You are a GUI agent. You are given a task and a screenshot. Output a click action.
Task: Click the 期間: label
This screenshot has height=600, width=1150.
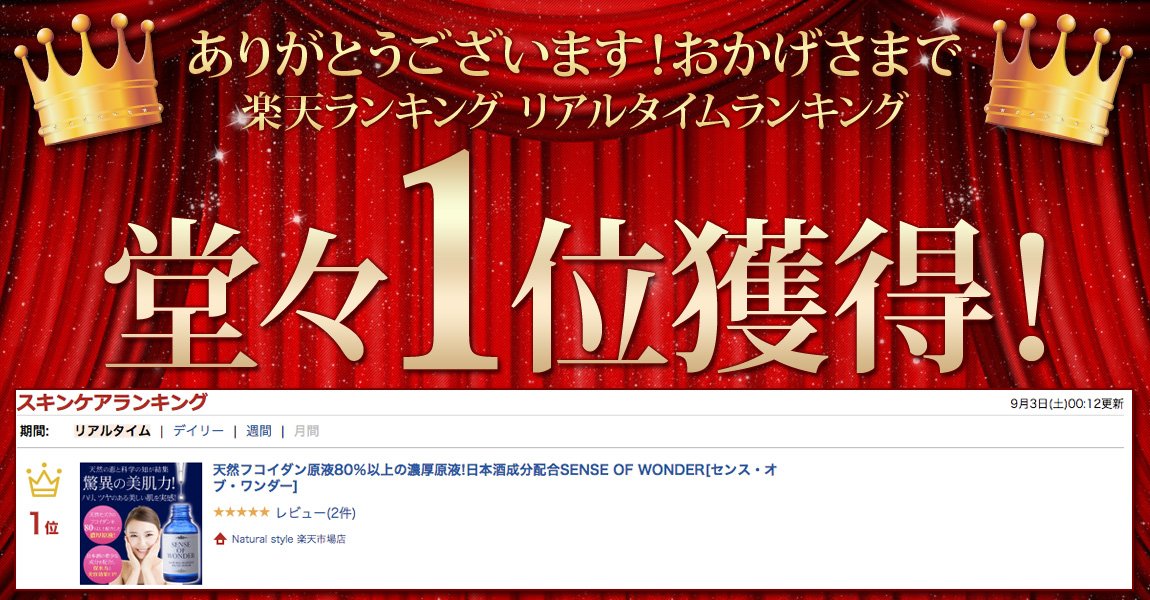coord(34,431)
